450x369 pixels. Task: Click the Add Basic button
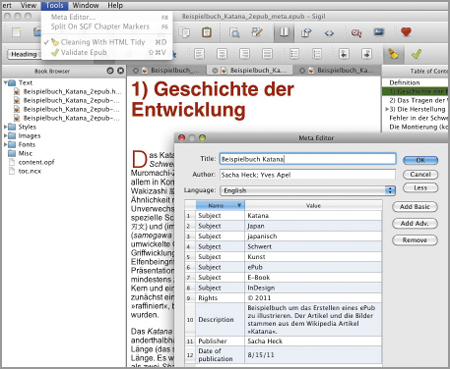(415, 207)
